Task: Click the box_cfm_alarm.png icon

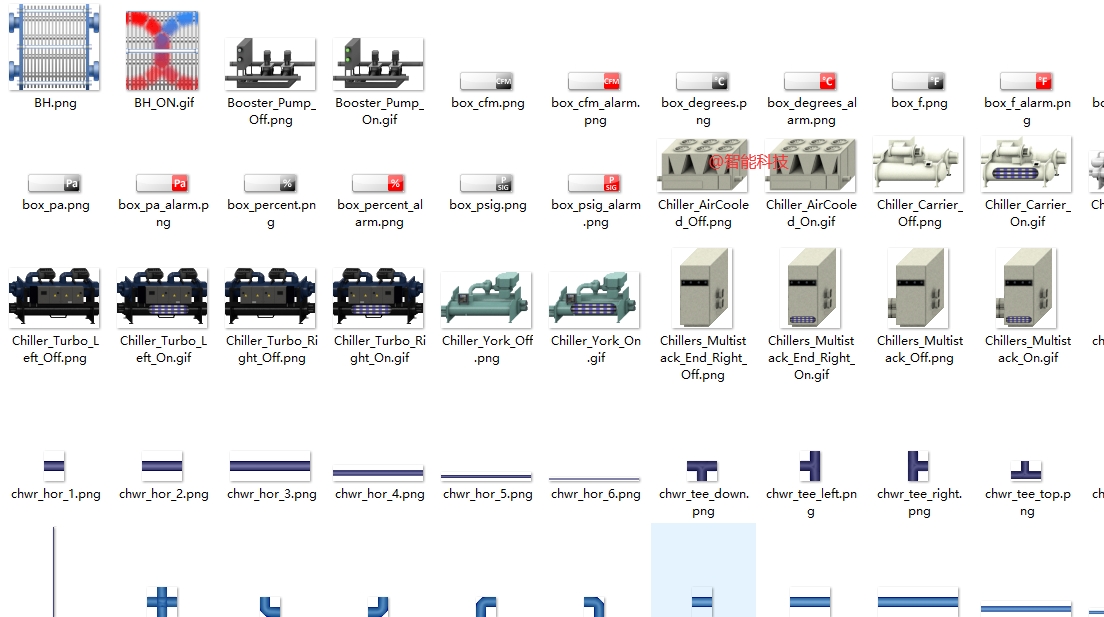Action: tap(595, 81)
